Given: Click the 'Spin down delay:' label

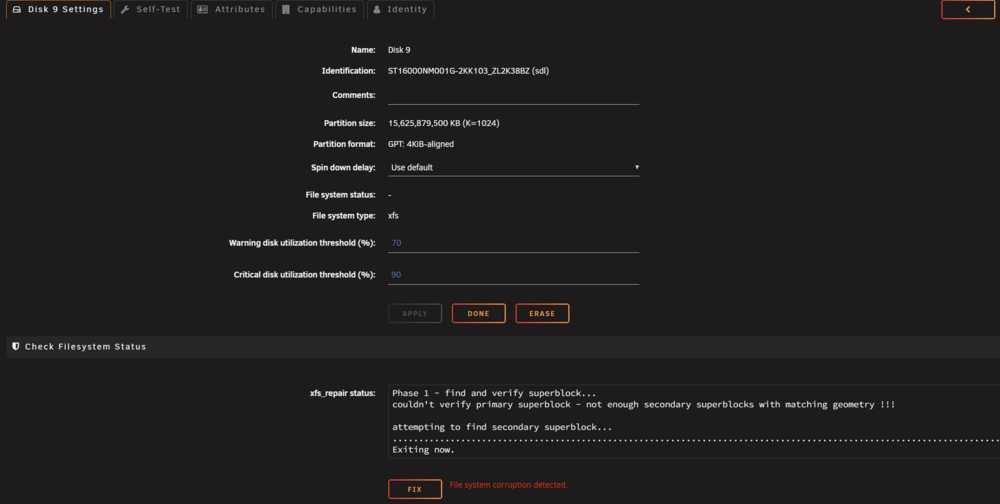Looking at the screenshot, I should 343,167.
